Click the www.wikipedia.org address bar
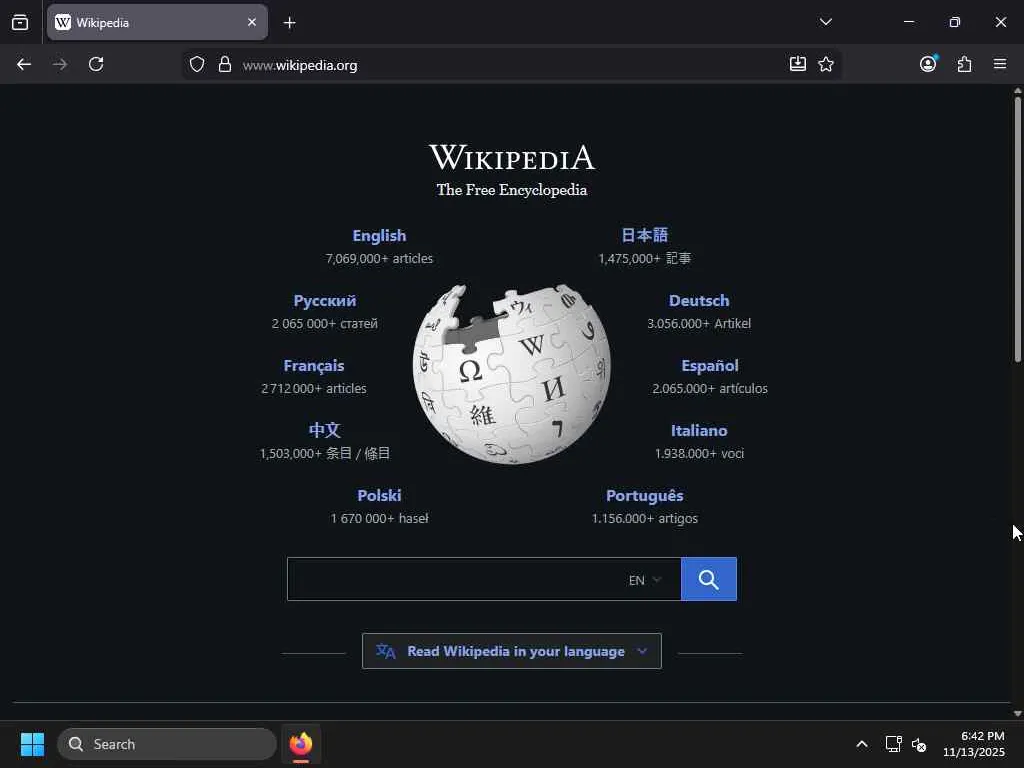The width and height of the screenshot is (1024, 768). [509, 65]
